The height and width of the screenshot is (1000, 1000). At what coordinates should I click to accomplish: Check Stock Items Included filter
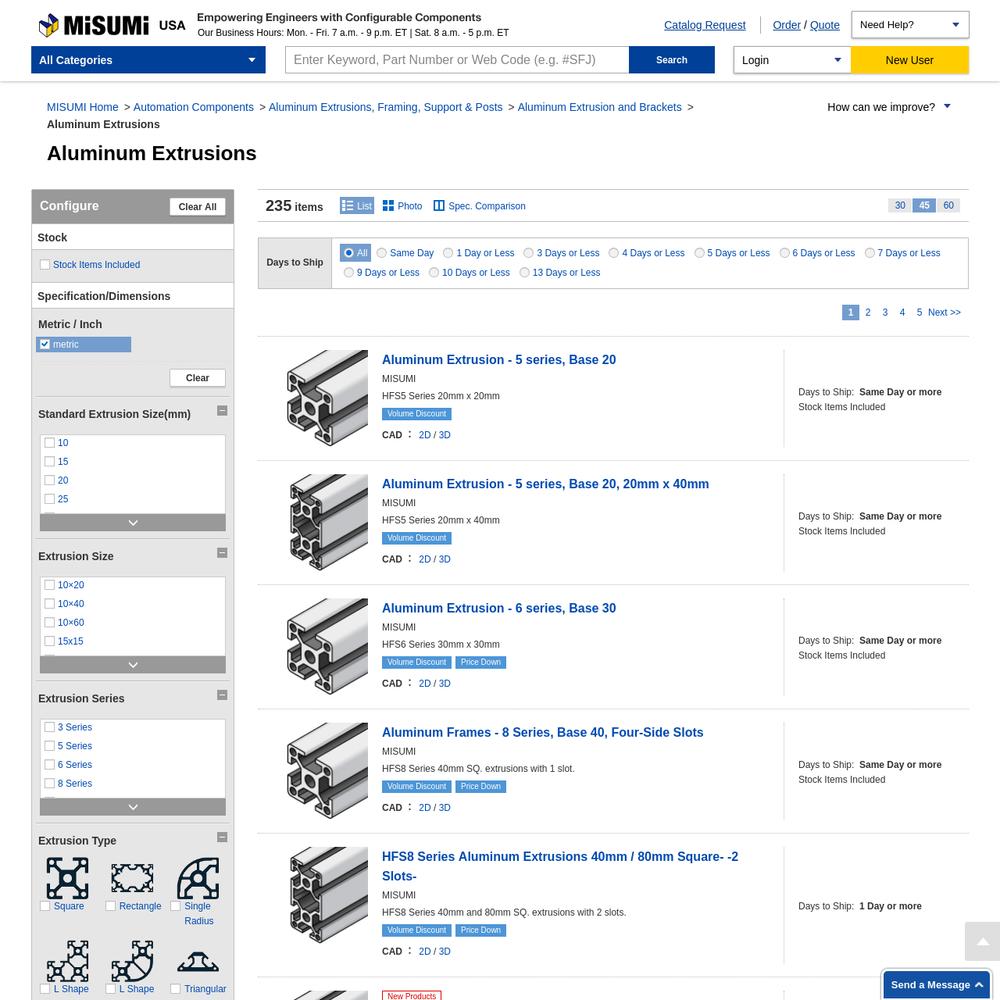[x=45, y=265]
